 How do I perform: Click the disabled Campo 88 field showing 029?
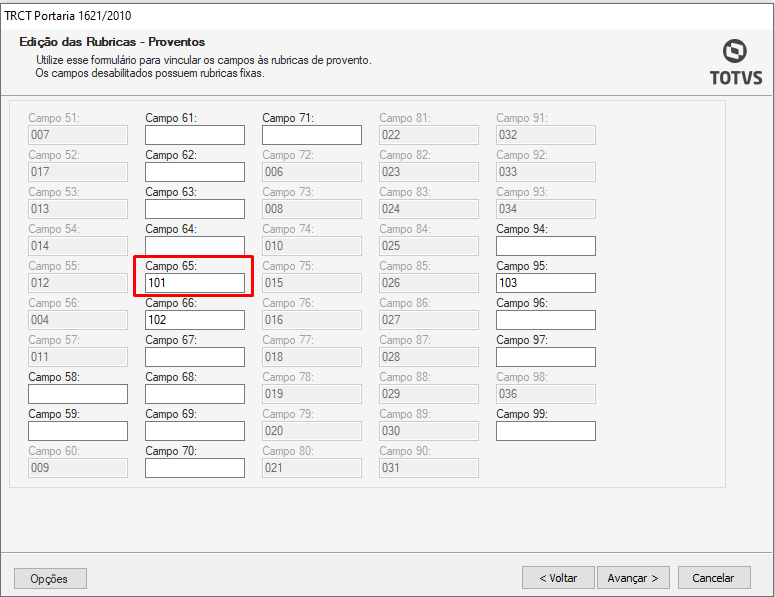coord(429,394)
